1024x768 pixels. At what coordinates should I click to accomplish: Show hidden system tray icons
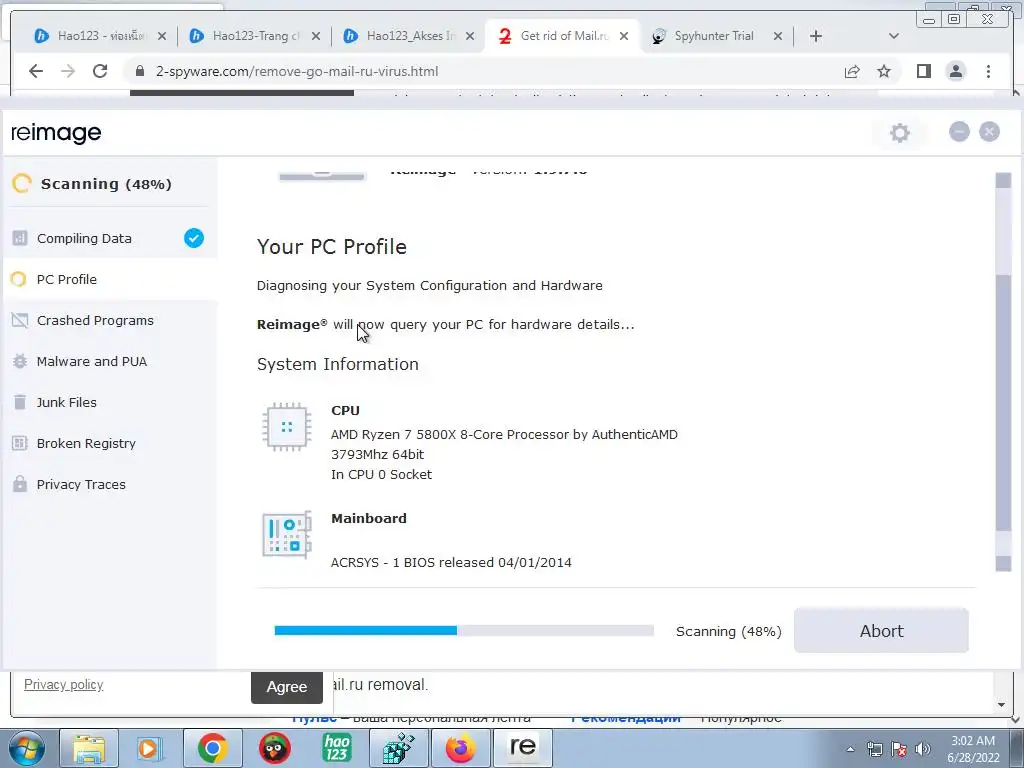click(850, 749)
